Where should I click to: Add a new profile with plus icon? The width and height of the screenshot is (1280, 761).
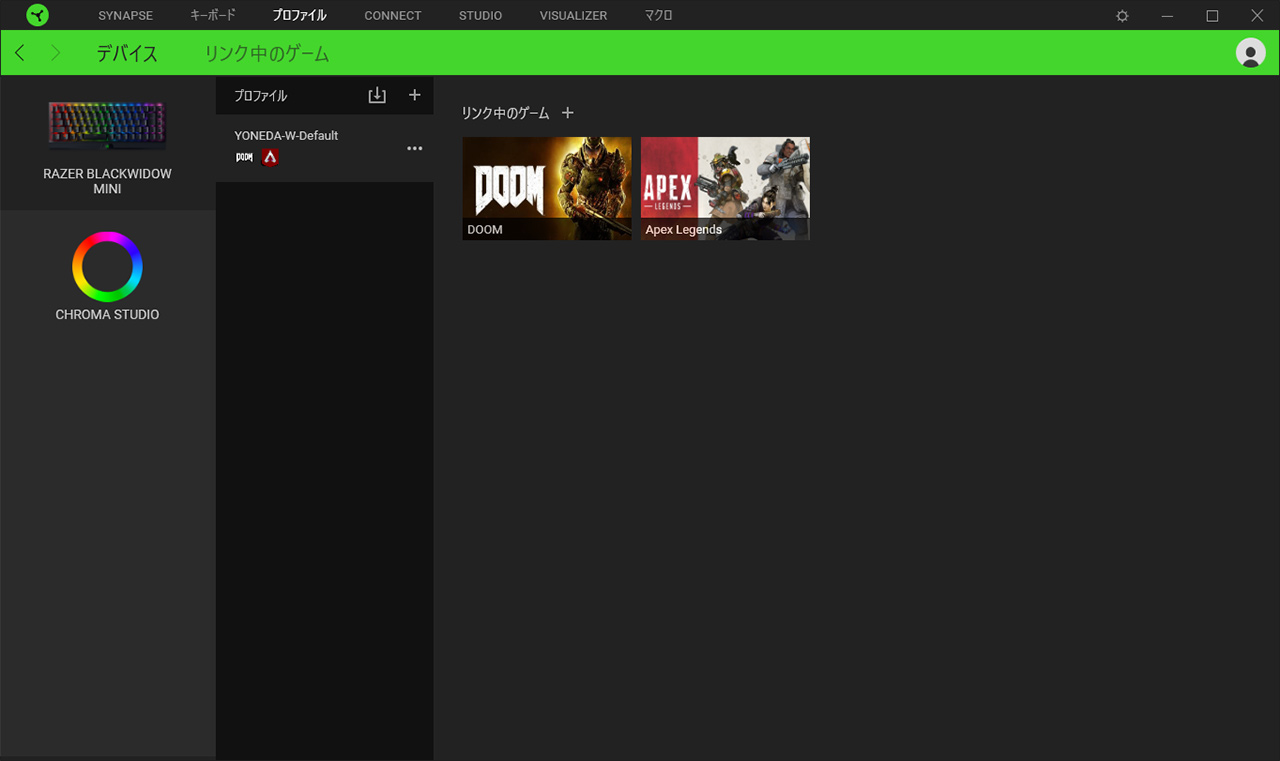tap(415, 95)
